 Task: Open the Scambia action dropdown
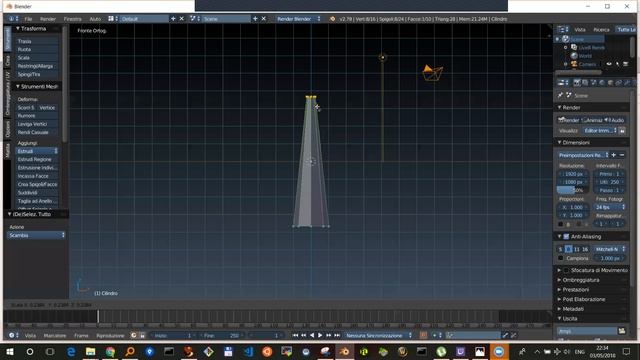36,235
